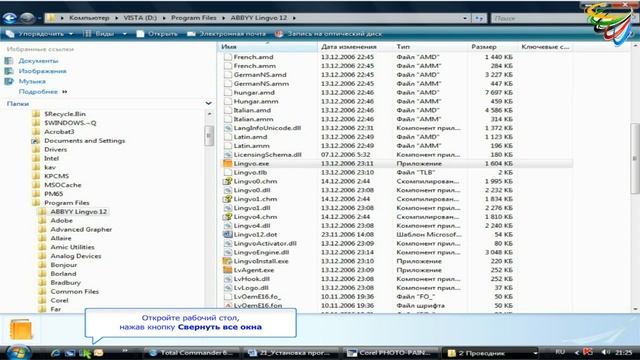Screen dimensions: 640x360
Task: Click ABBYY Lingvo 12 folder icon in tree
Action: [42, 211]
